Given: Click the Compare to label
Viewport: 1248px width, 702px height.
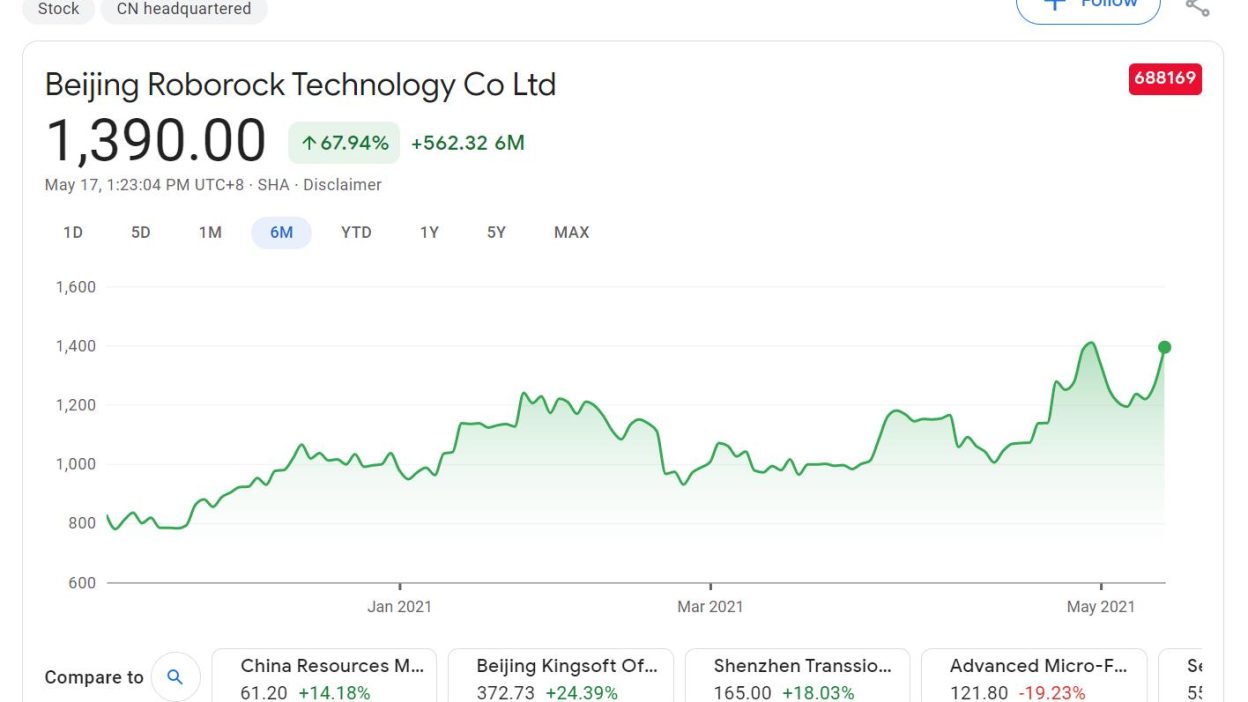Looking at the screenshot, I should [x=94, y=678].
